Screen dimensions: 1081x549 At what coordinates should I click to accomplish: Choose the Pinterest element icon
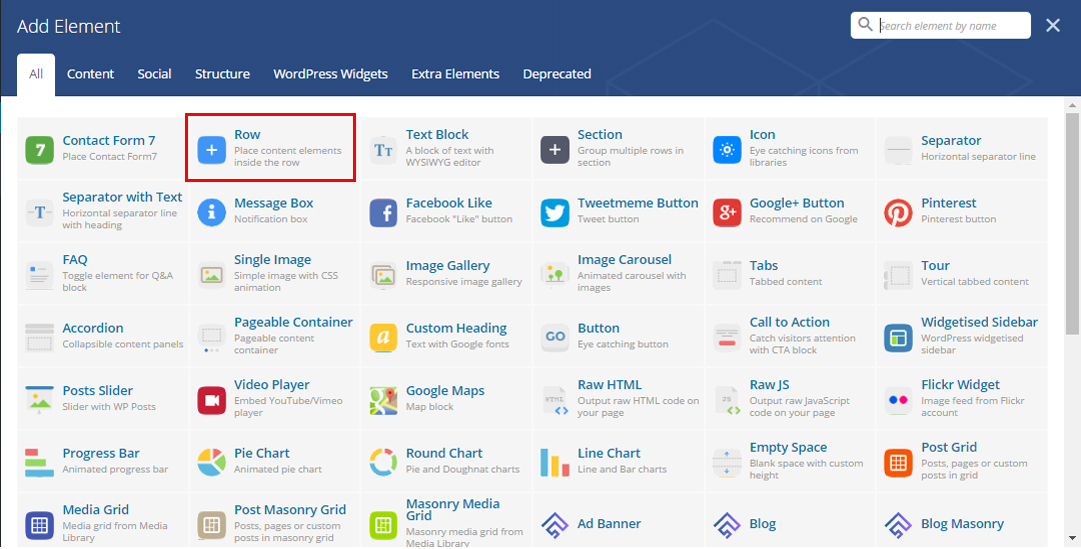coord(898,212)
